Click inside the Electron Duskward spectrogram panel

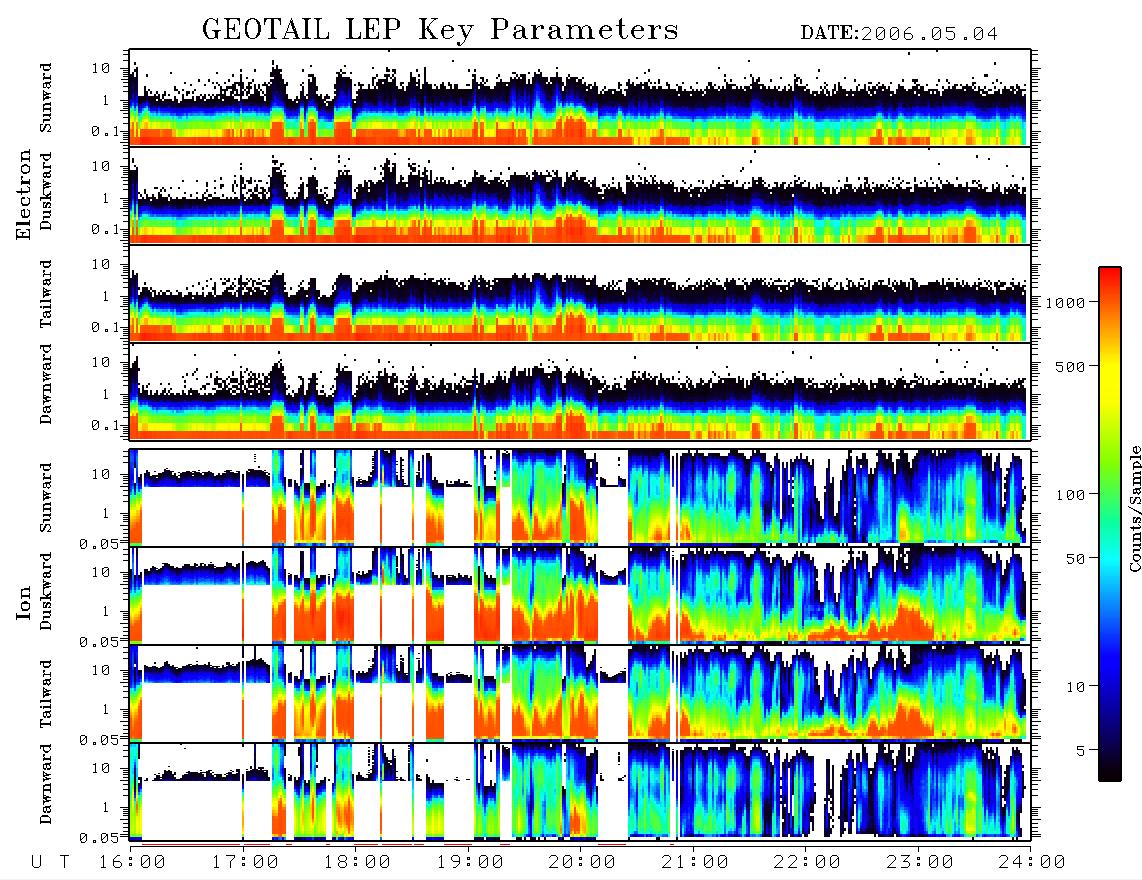click(x=580, y=195)
